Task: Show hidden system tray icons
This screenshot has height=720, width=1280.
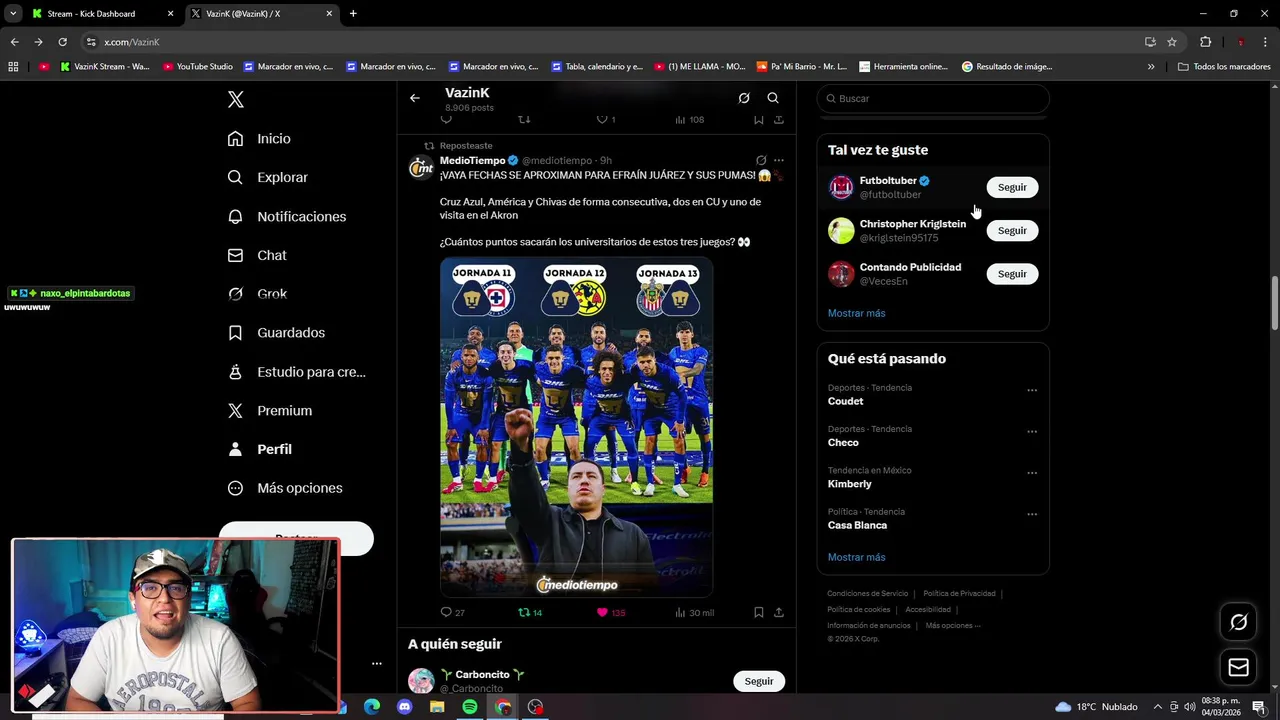Action: [1158, 707]
